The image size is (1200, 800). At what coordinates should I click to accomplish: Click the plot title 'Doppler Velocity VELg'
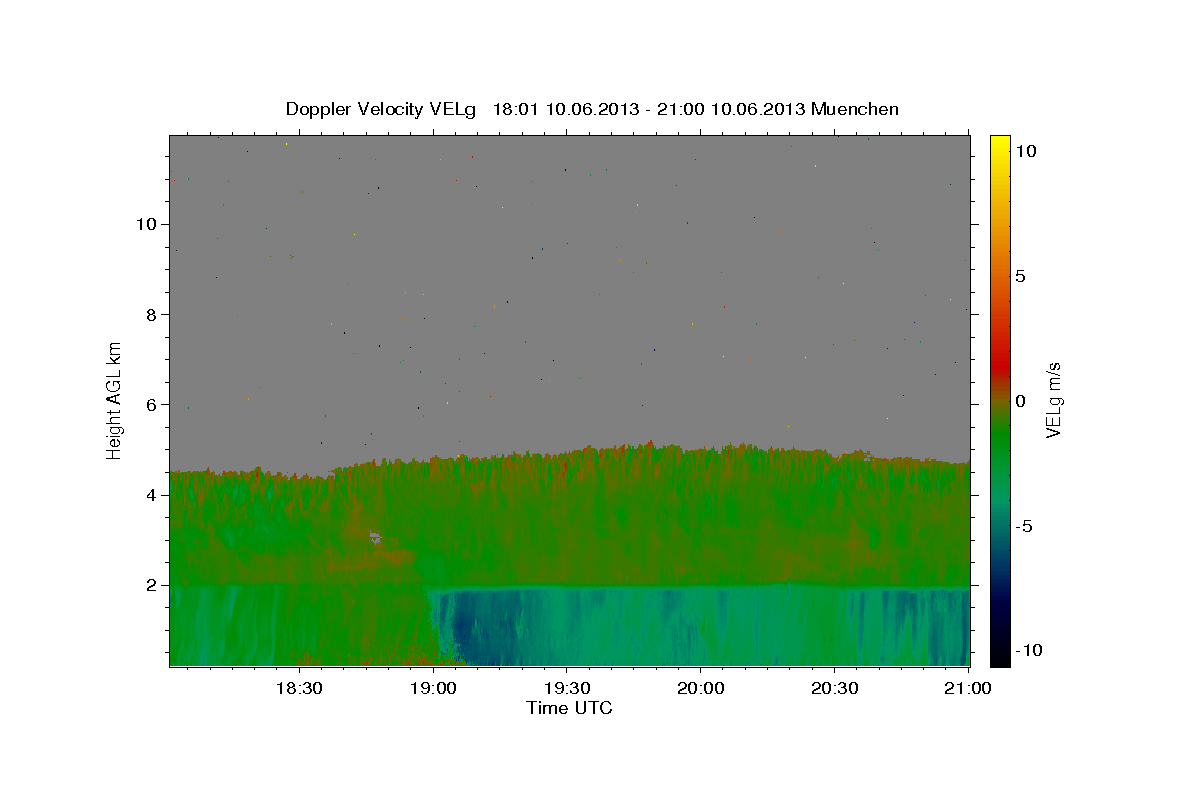click(x=383, y=109)
